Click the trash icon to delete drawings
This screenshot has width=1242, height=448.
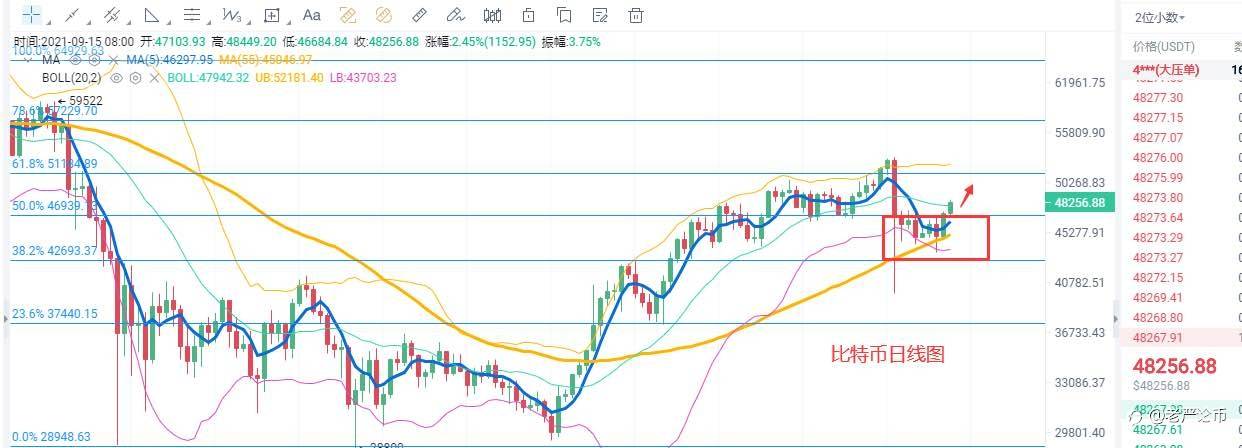tap(636, 15)
